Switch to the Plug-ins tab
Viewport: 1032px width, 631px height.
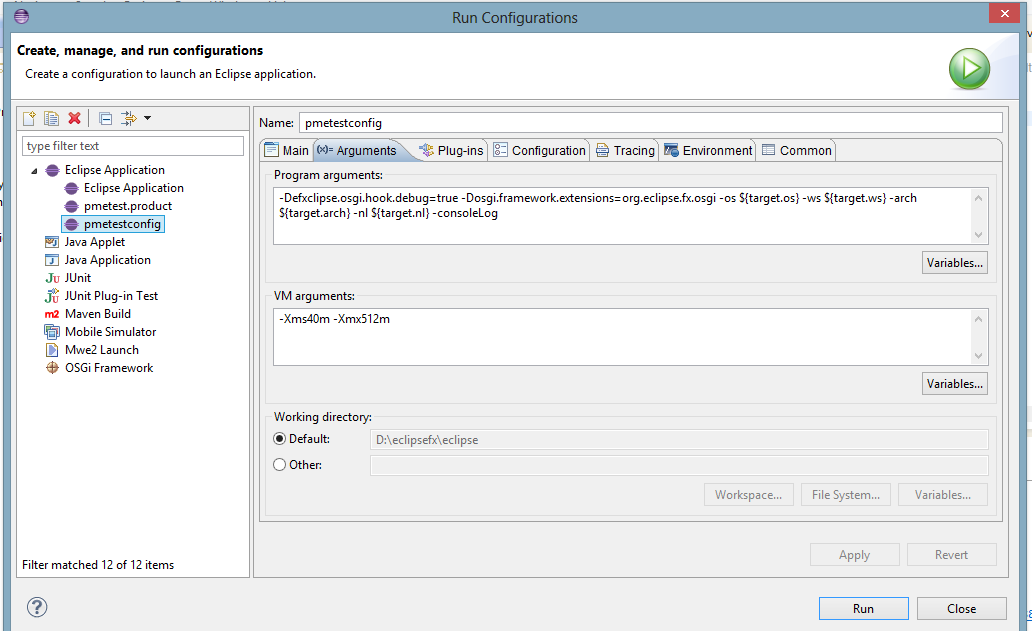(x=452, y=151)
